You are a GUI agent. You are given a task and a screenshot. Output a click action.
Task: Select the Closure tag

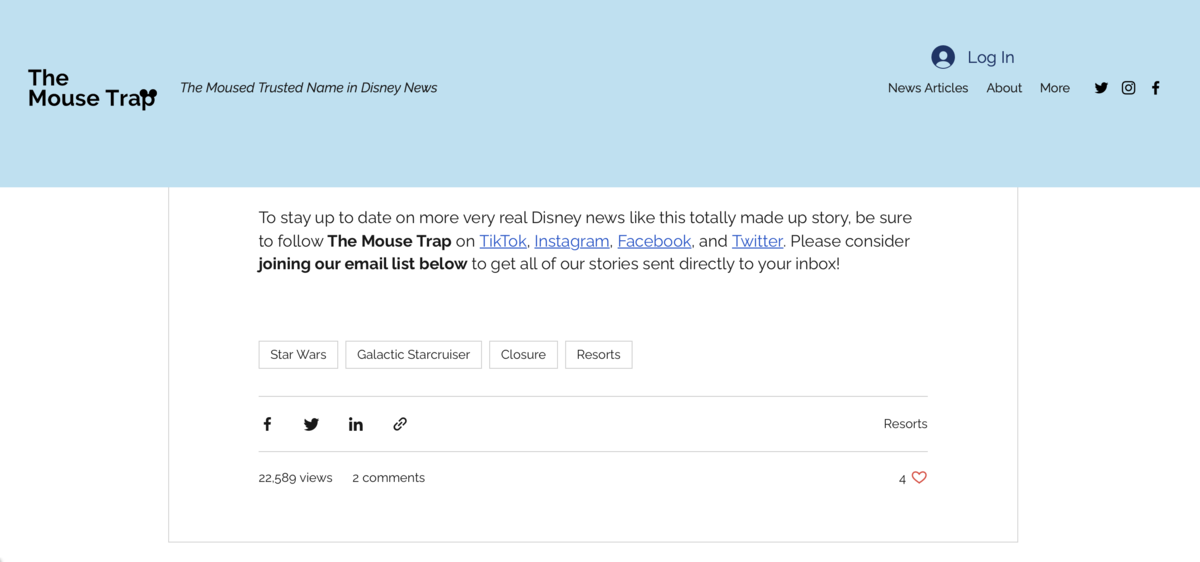523,355
